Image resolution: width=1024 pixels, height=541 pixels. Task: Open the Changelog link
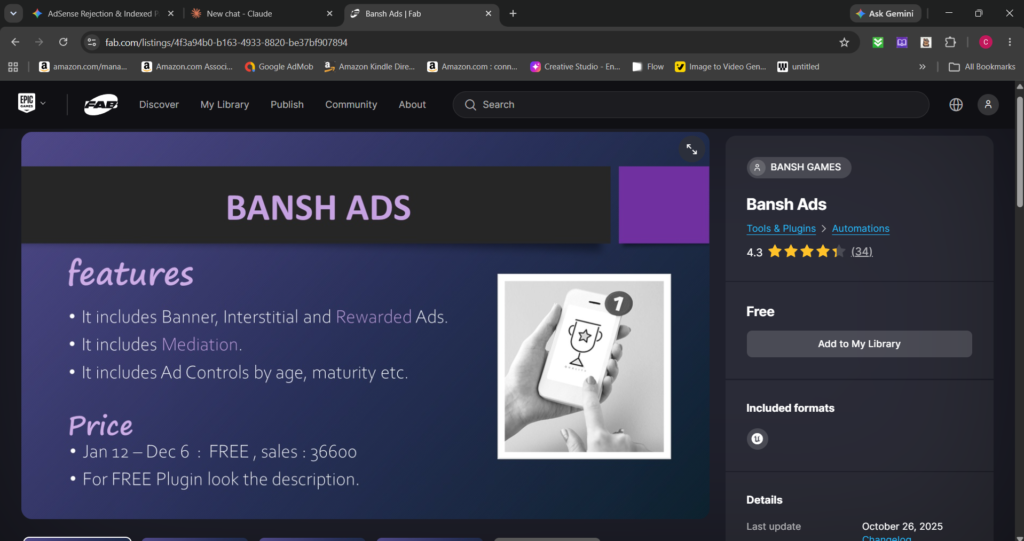886,538
